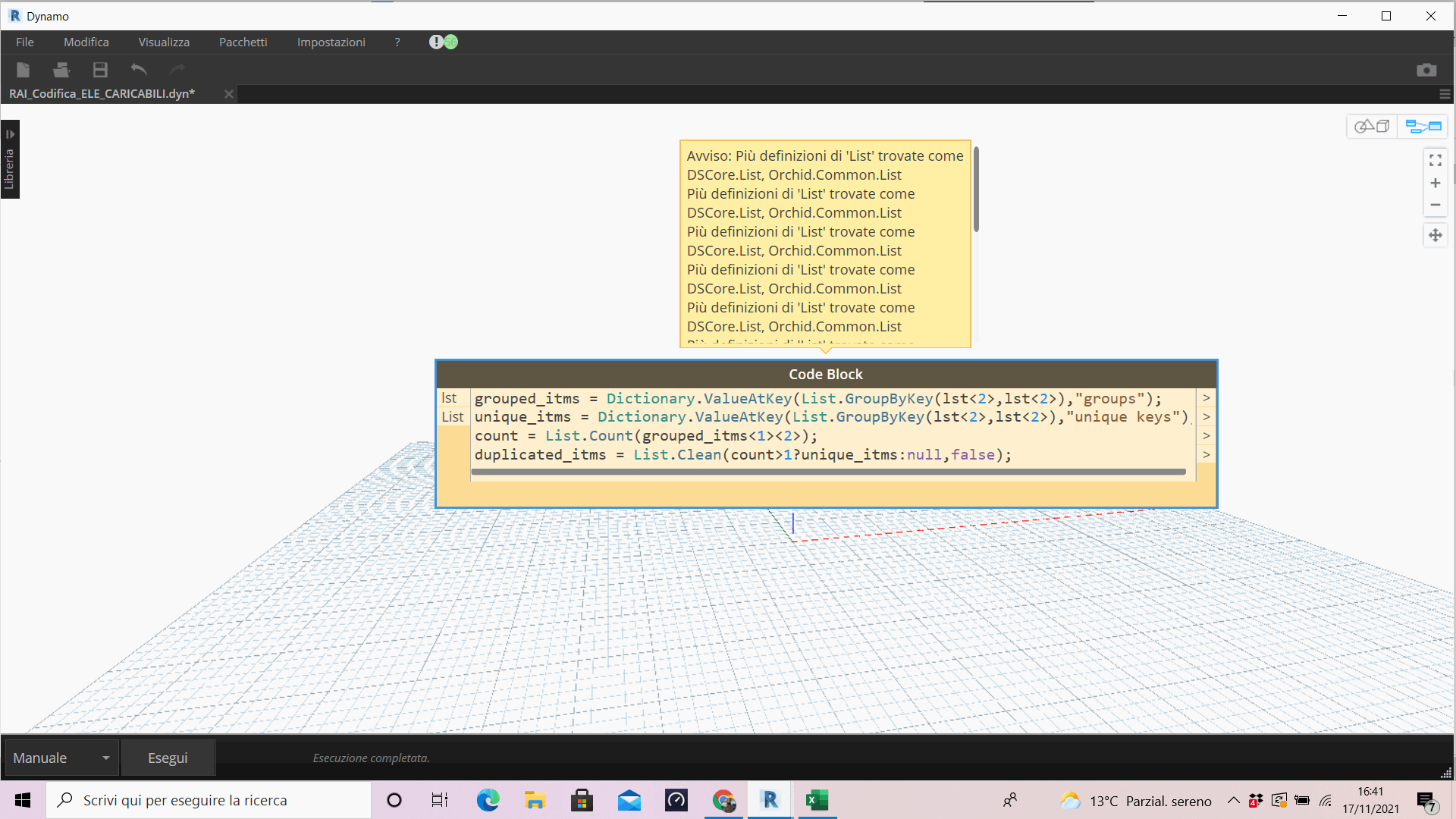This screenshot has height=819, width=1456.
Task: Open Task View on taskbar
Action: click(x=440, y=800)
